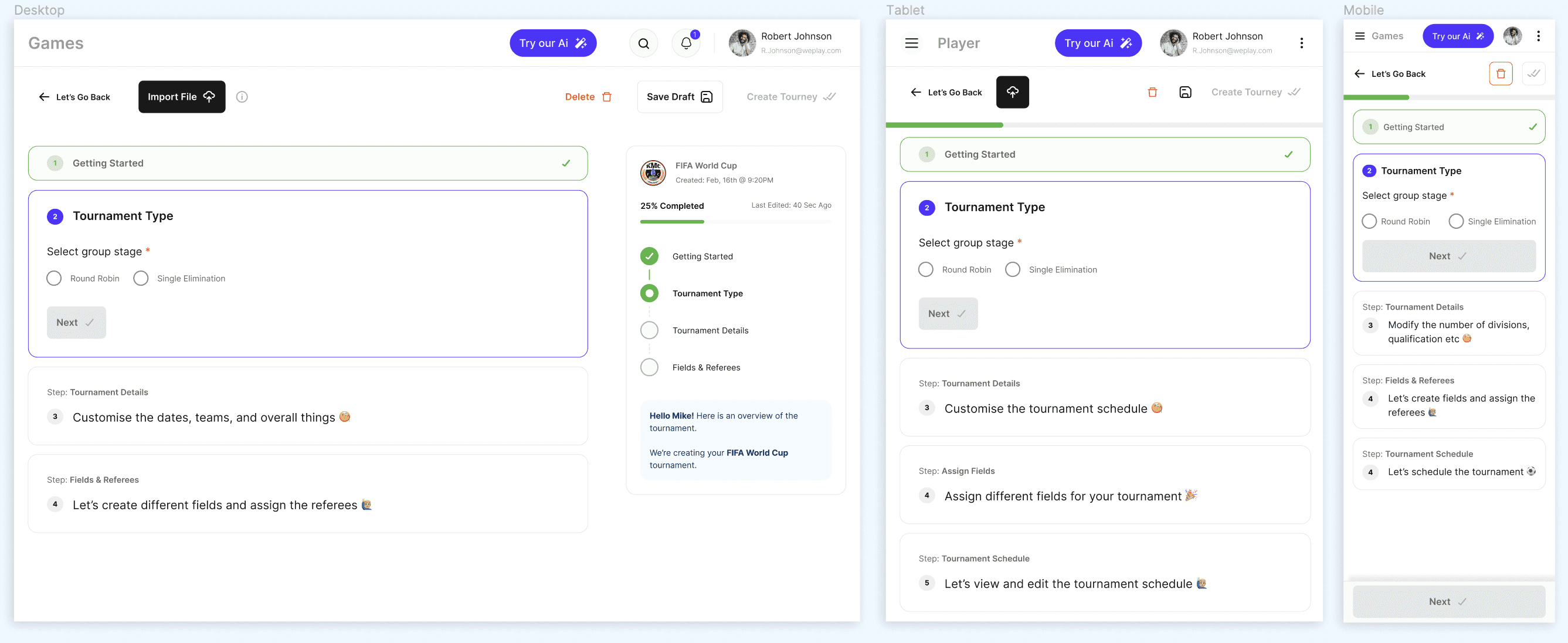Select Fields & Referees in progress sidebar
Viewport: 1568px width, 643px height.
(x=705, y=367)
